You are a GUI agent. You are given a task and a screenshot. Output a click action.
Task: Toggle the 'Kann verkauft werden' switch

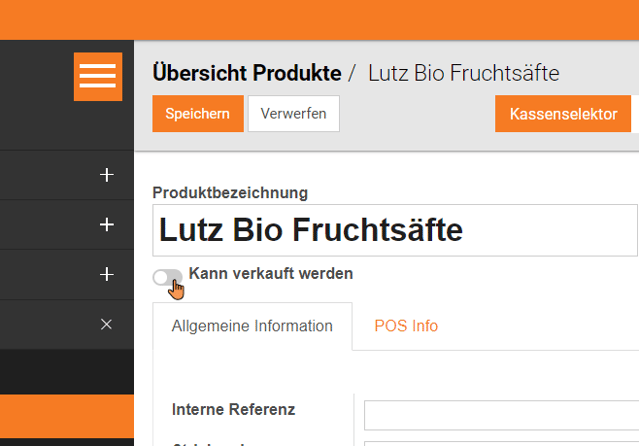click(167, 277)
